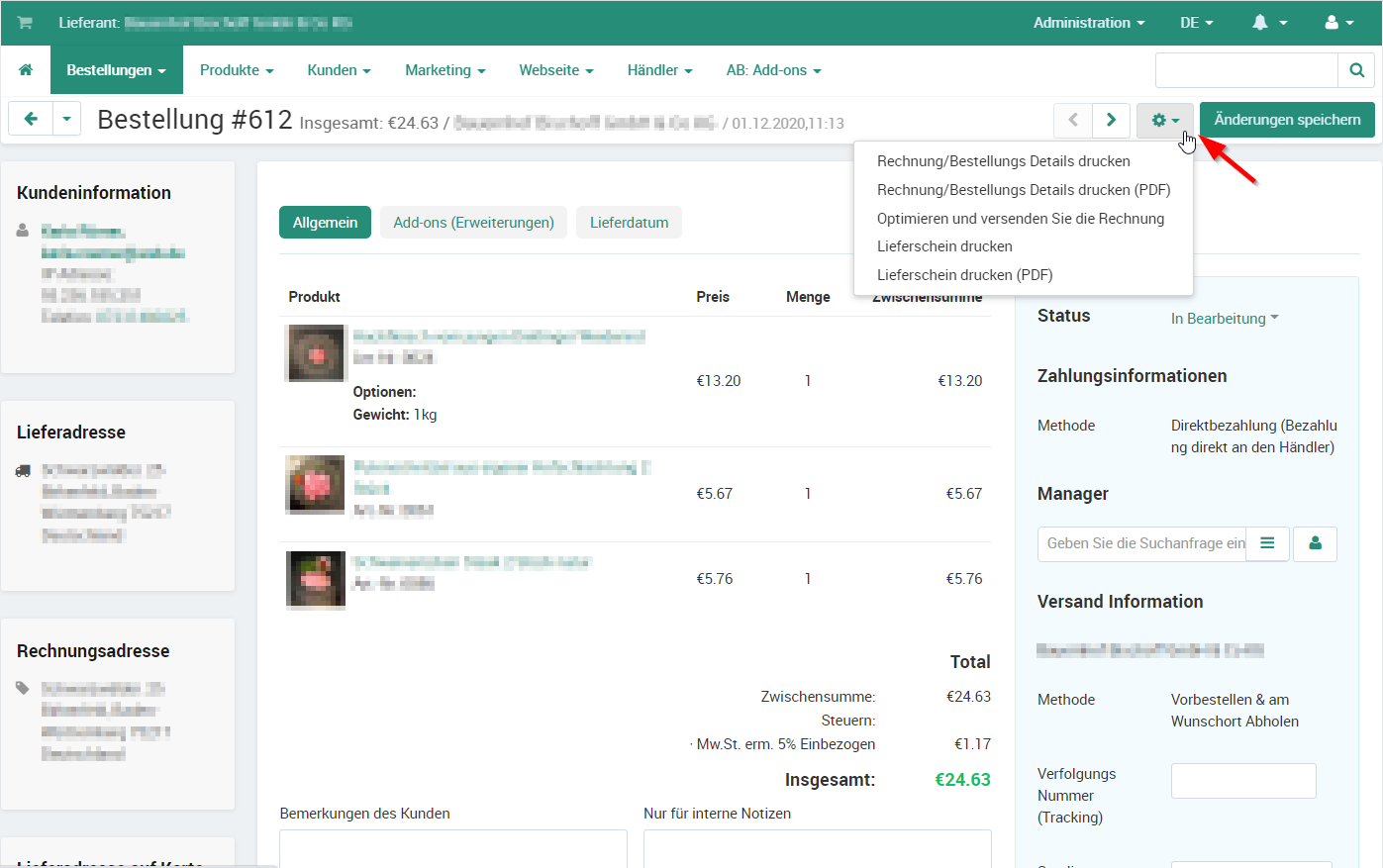
Task: Open the DE language dropdown
Action: (x=1196, y=23)
